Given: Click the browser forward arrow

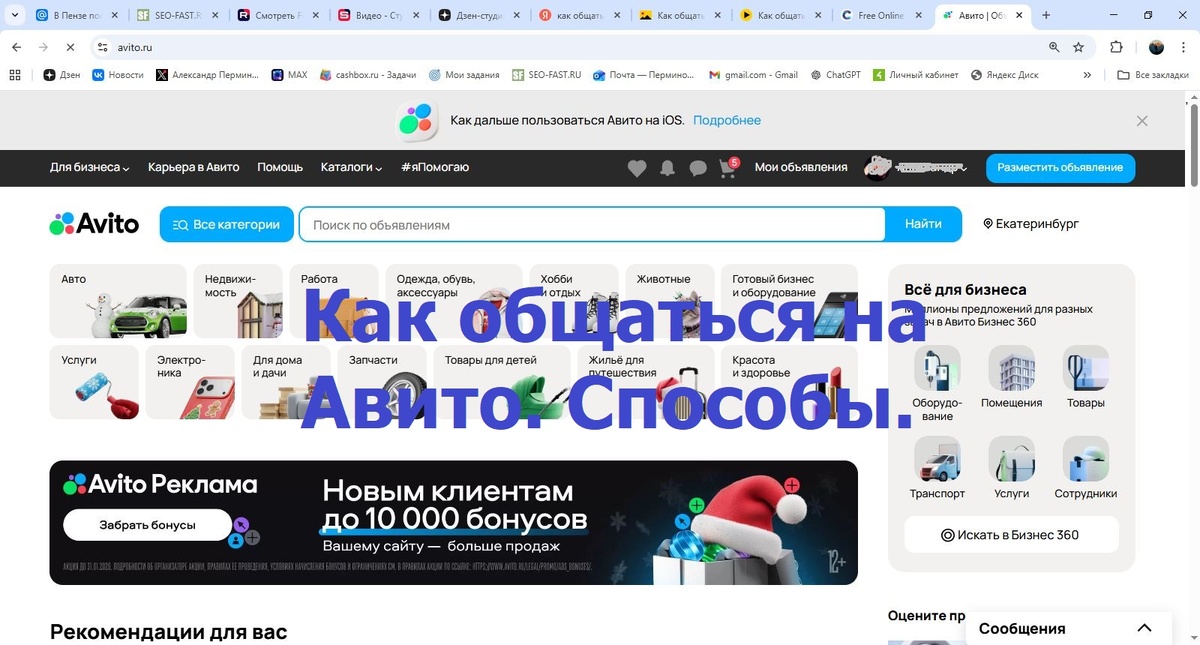Looking at the screenshot, I should pos(43,47).
